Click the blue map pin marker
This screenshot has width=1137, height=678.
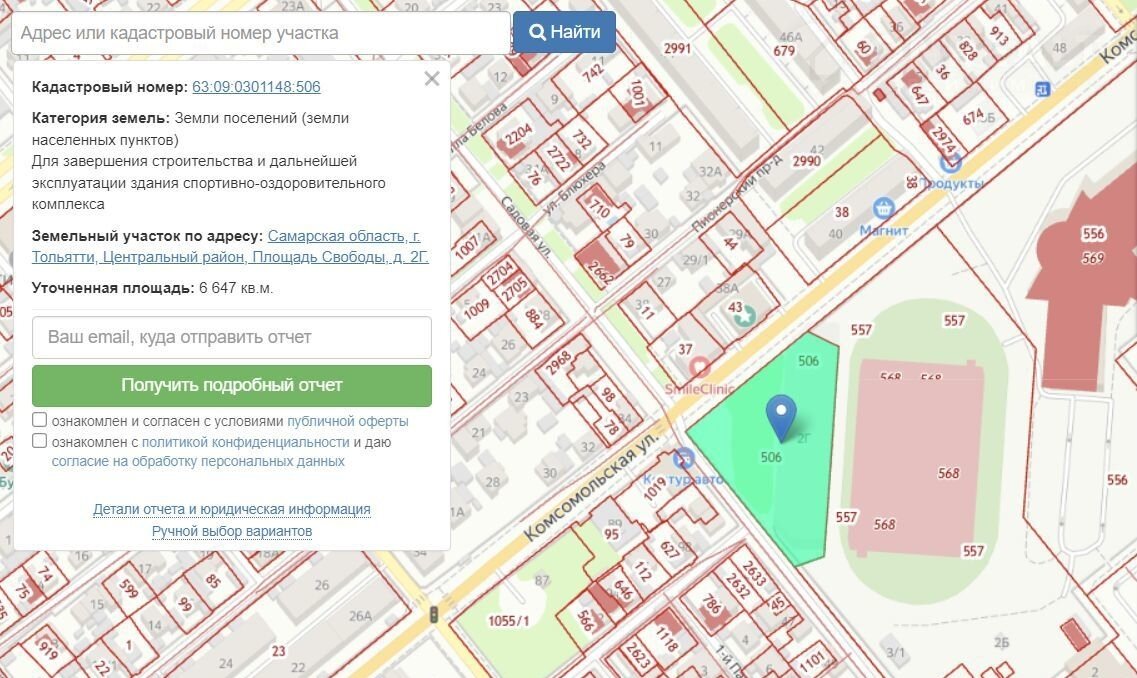tap(780, 416)
